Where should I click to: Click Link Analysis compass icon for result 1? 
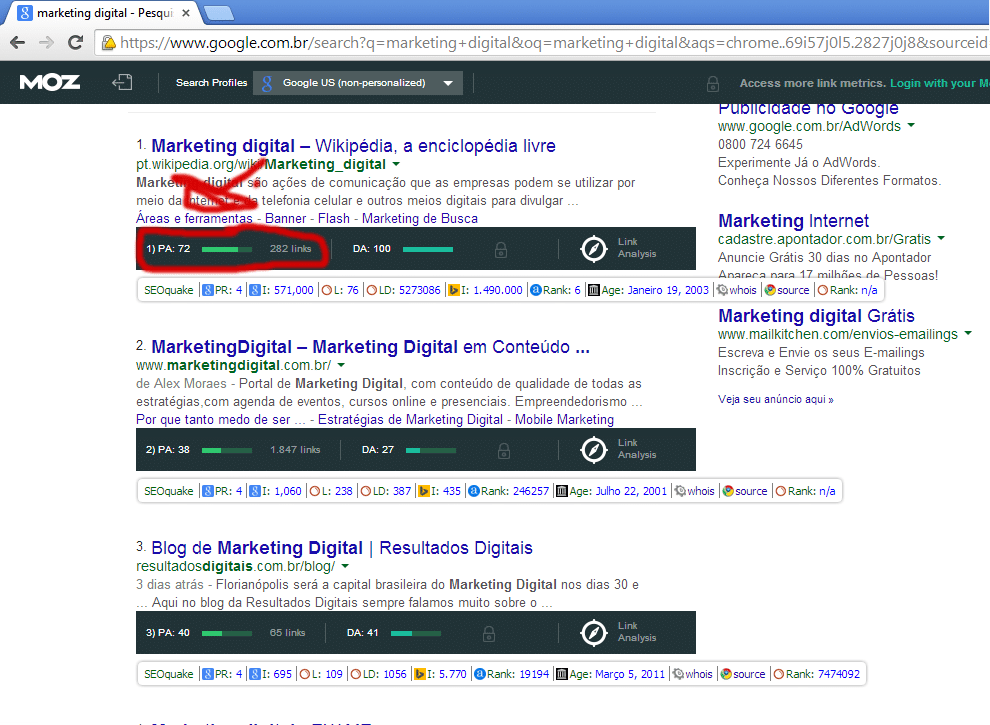pyautogui.click(x=593, y=248)
